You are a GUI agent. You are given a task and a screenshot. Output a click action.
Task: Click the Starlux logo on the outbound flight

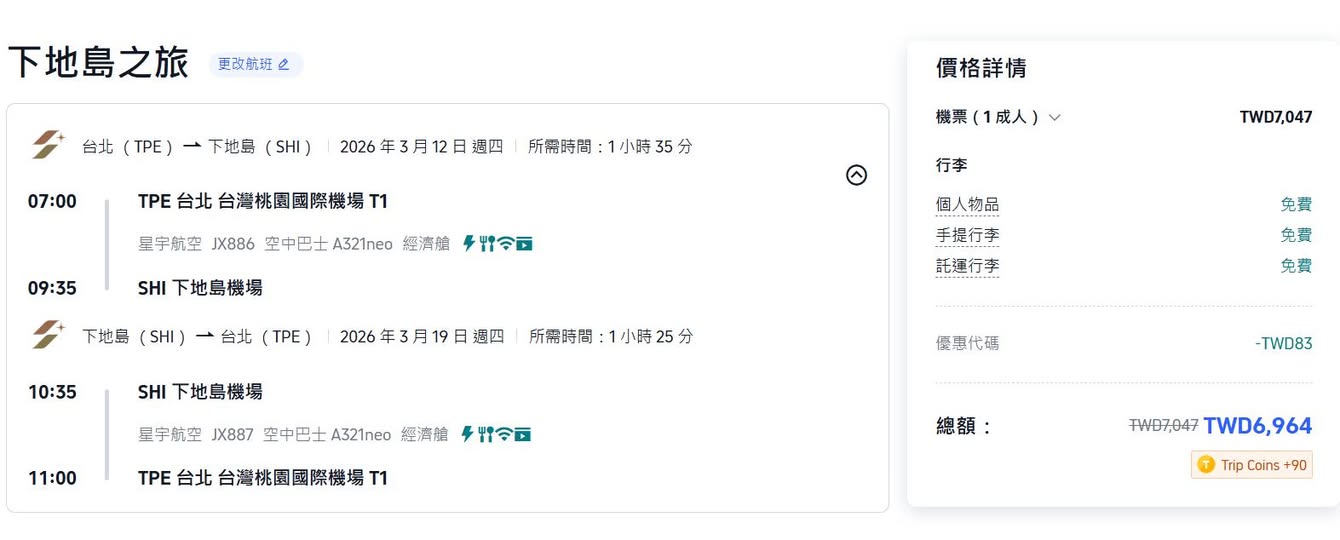47,146
